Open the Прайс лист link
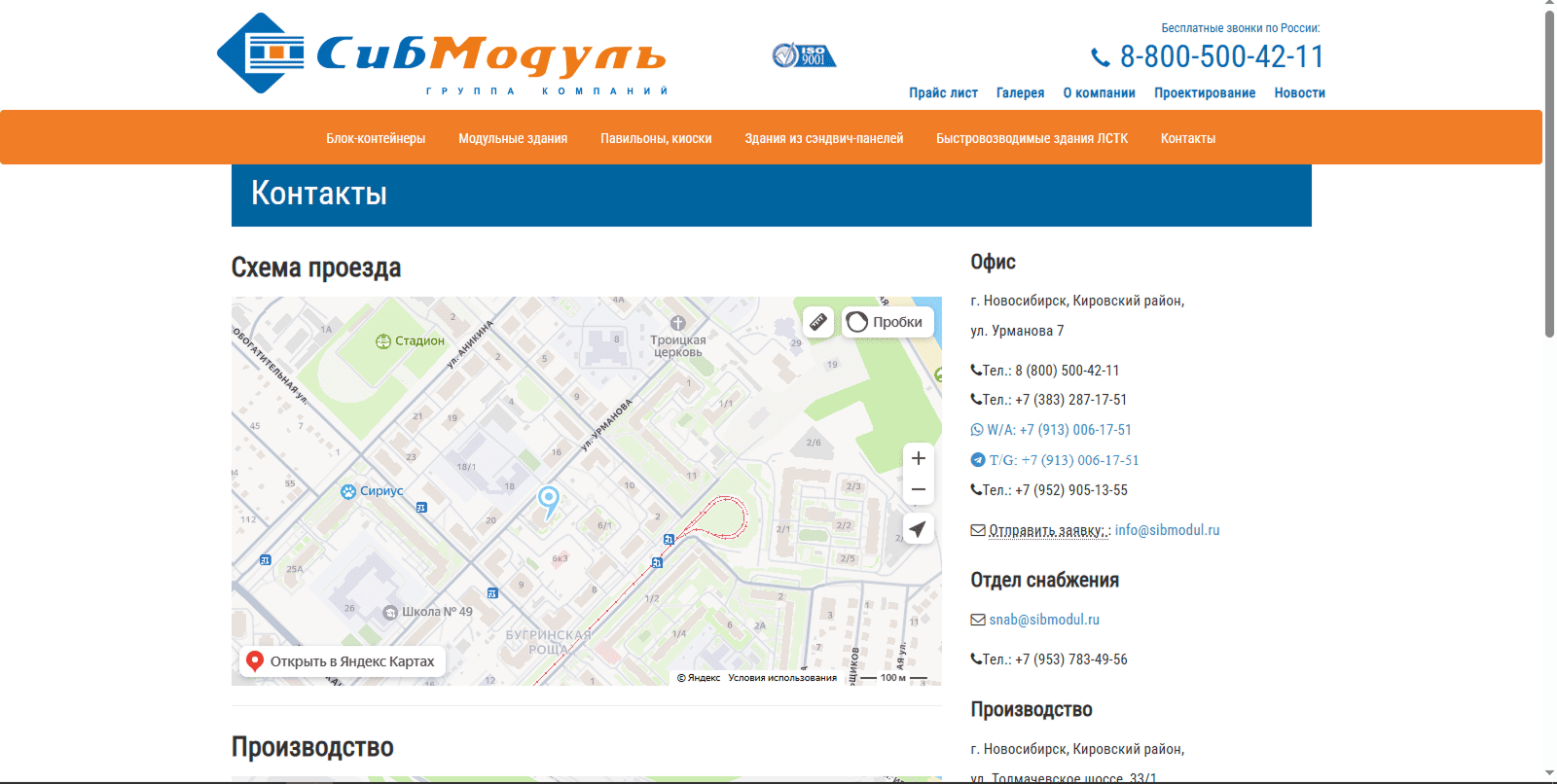The width and height of the screenshot is (1557, 784). (x=943, y=93)
